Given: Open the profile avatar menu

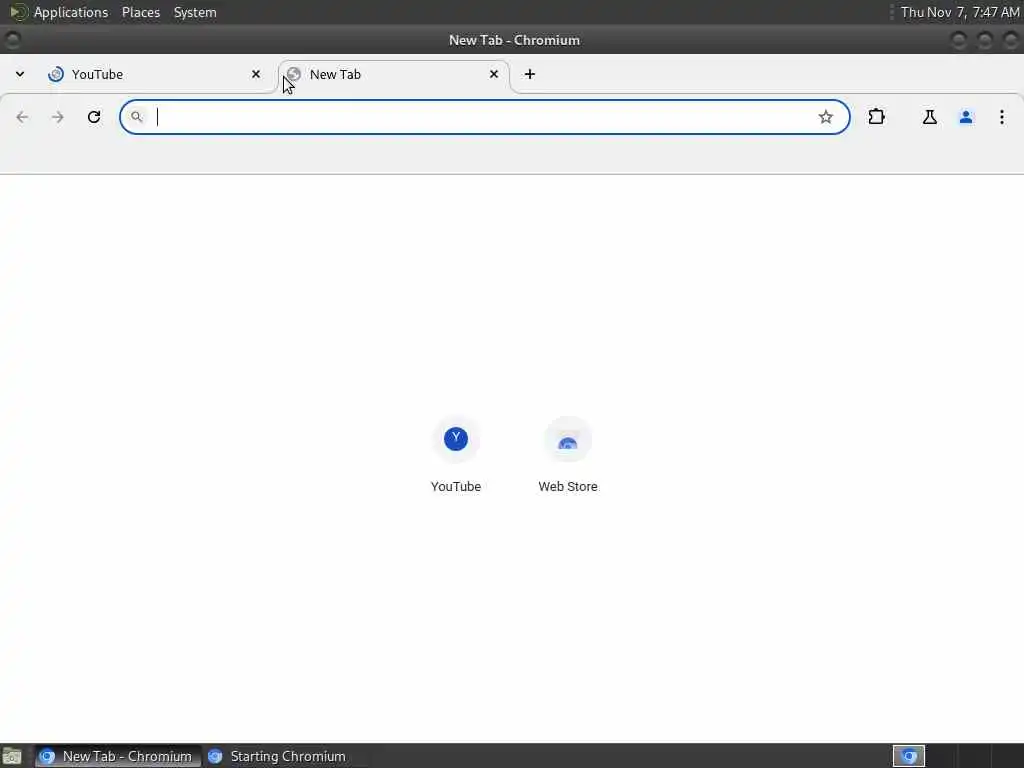Looking at the screenshot, I should click(x=966, y=117).
